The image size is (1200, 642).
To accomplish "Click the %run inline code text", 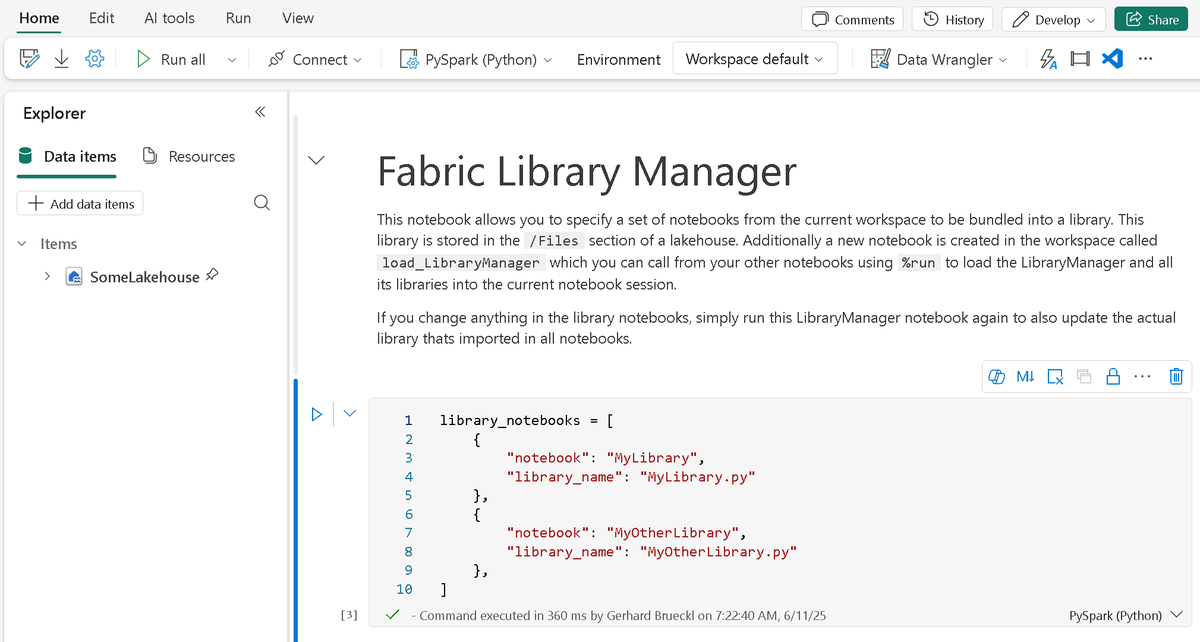I will 918,263.
